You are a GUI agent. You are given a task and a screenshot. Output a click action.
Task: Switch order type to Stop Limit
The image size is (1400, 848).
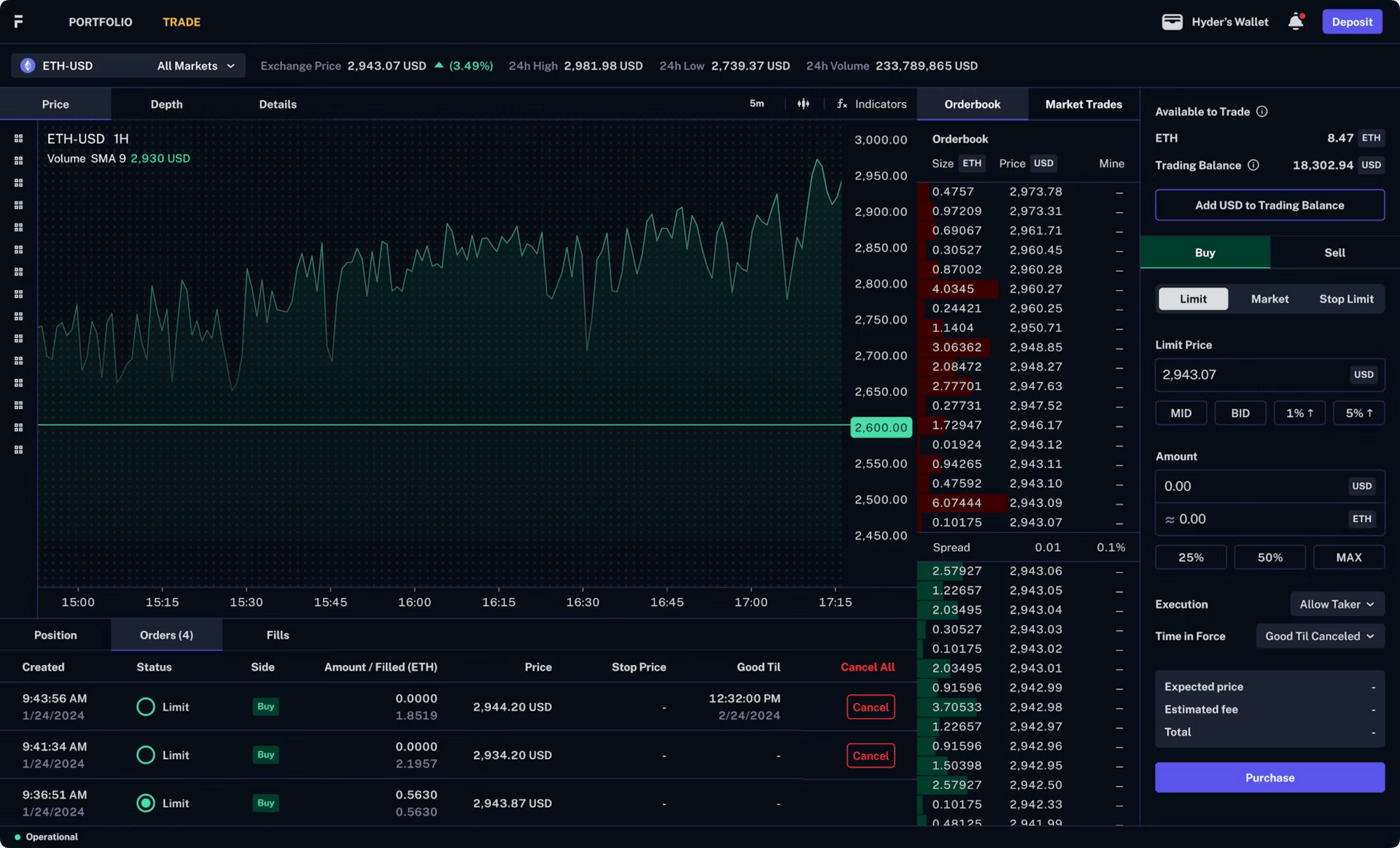1346,299
